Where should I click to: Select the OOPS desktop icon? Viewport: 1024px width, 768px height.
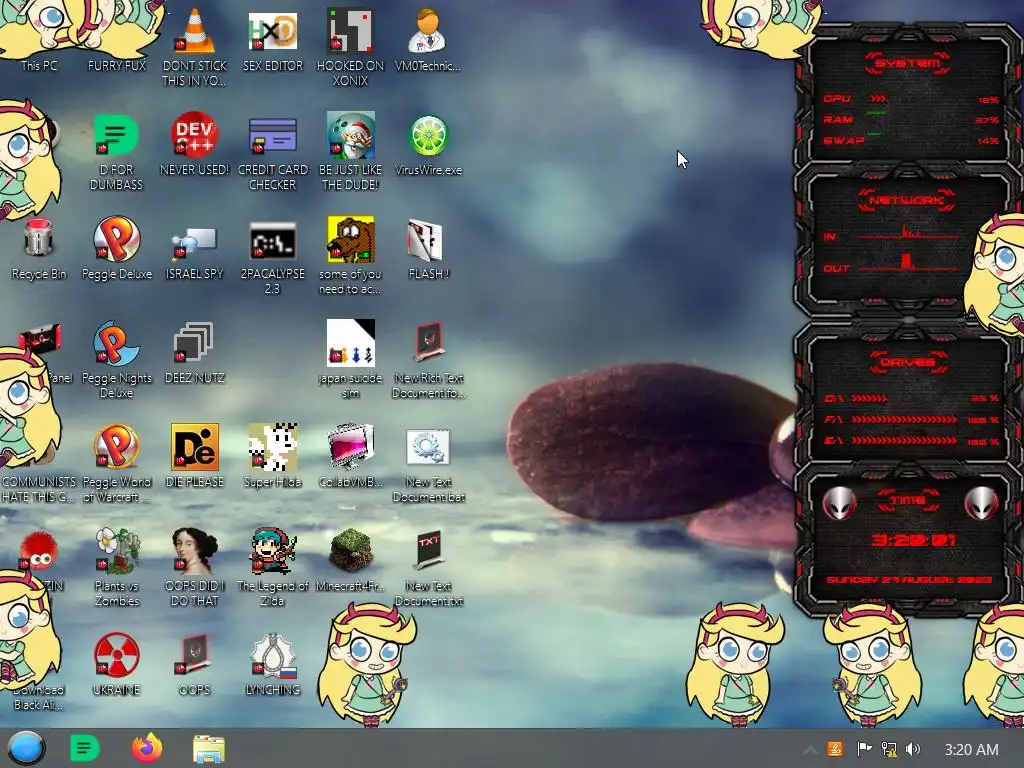tap(195, 664)
